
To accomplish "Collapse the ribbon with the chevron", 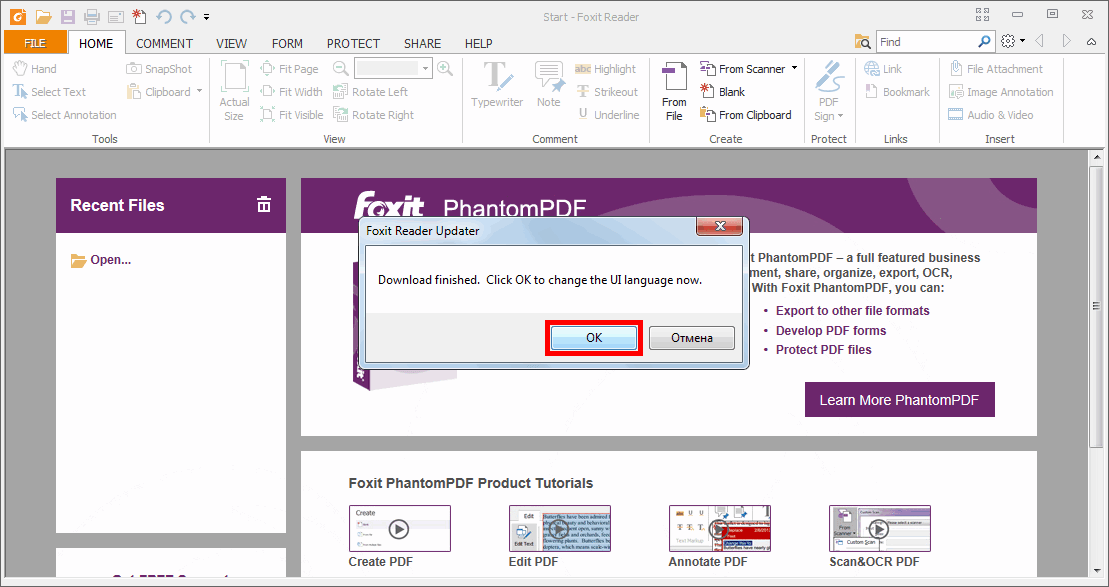I will [x=1091, y=42].
